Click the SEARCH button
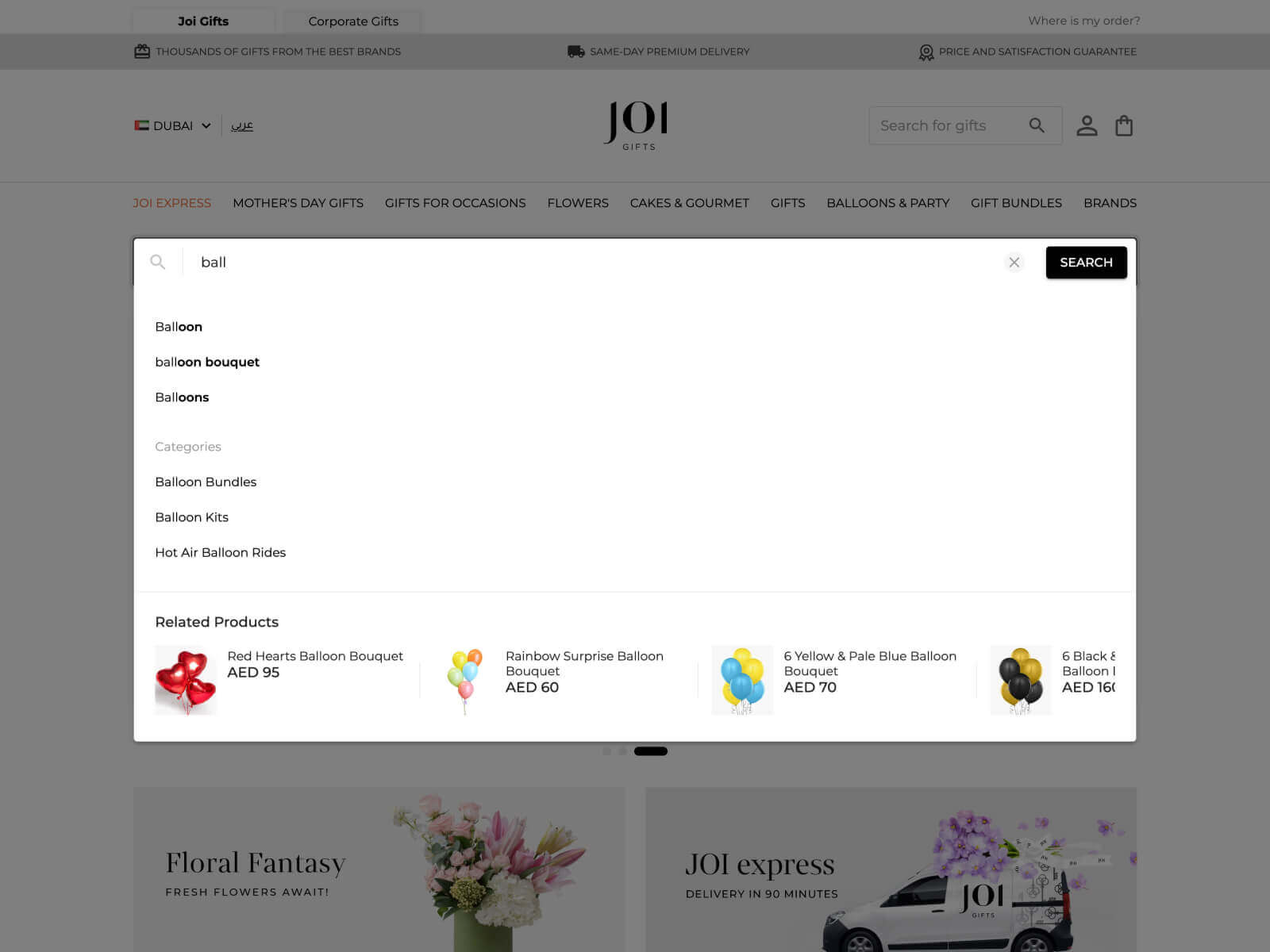This screenshot has width=1270, height=952. tap(1086, 262)
